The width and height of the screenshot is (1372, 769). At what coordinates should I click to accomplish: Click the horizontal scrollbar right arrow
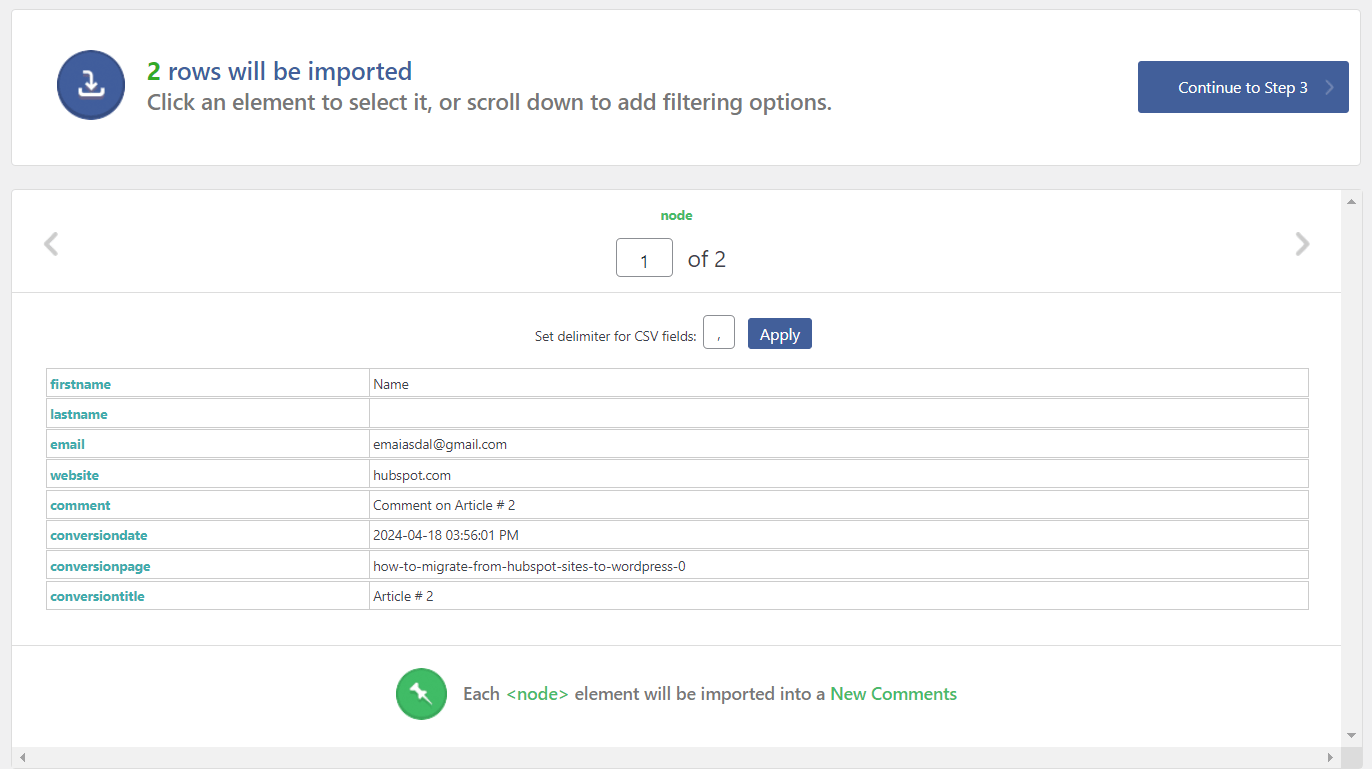point(1330,758)
